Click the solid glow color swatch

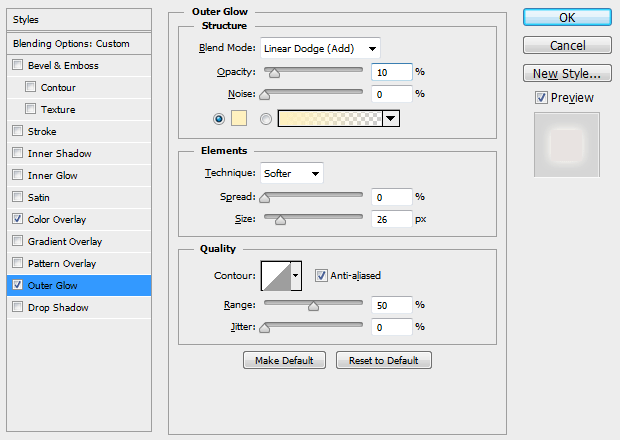click(x=239, y=118)
